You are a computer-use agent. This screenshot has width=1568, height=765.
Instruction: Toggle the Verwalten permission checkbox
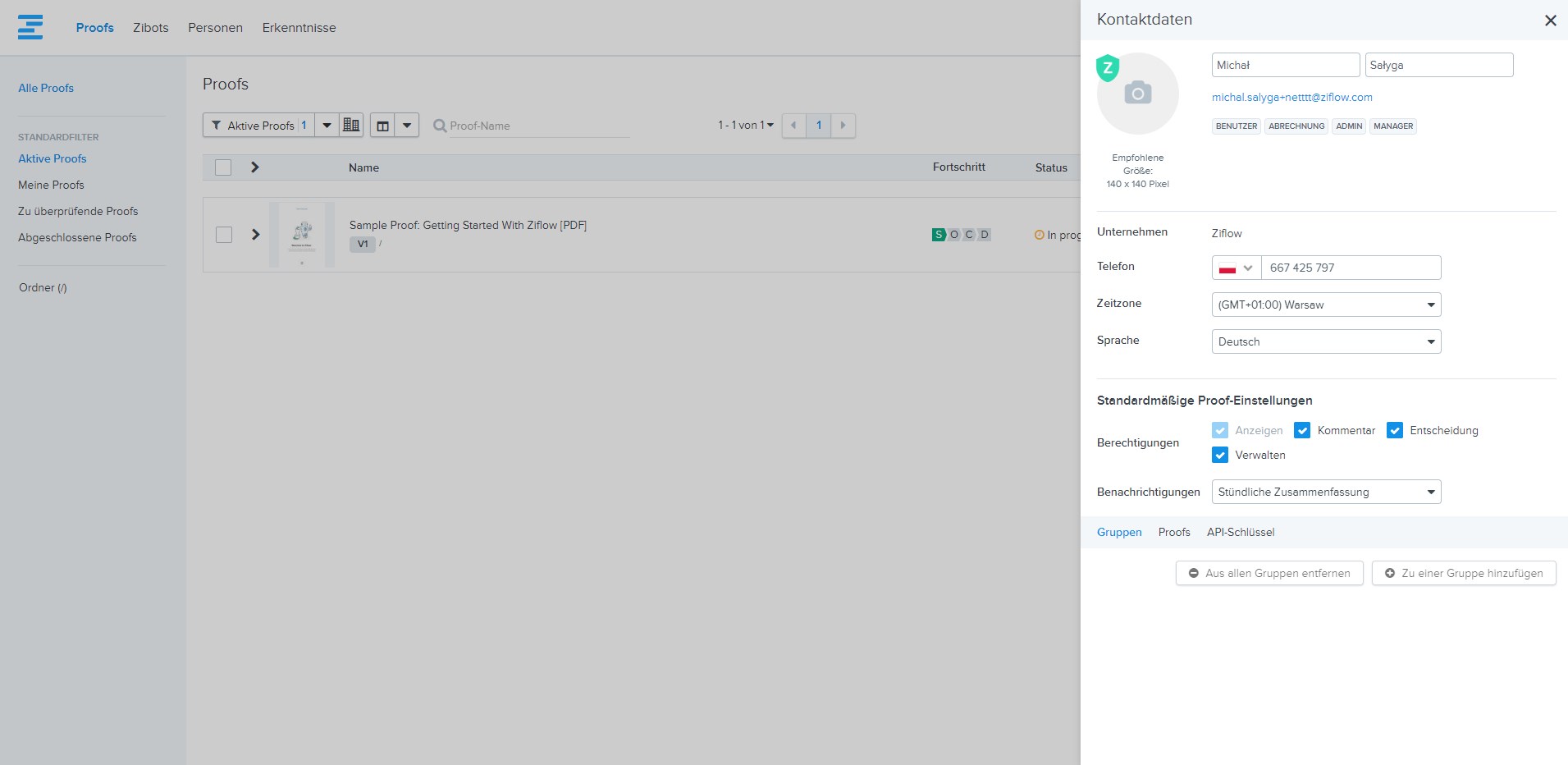1220,455
